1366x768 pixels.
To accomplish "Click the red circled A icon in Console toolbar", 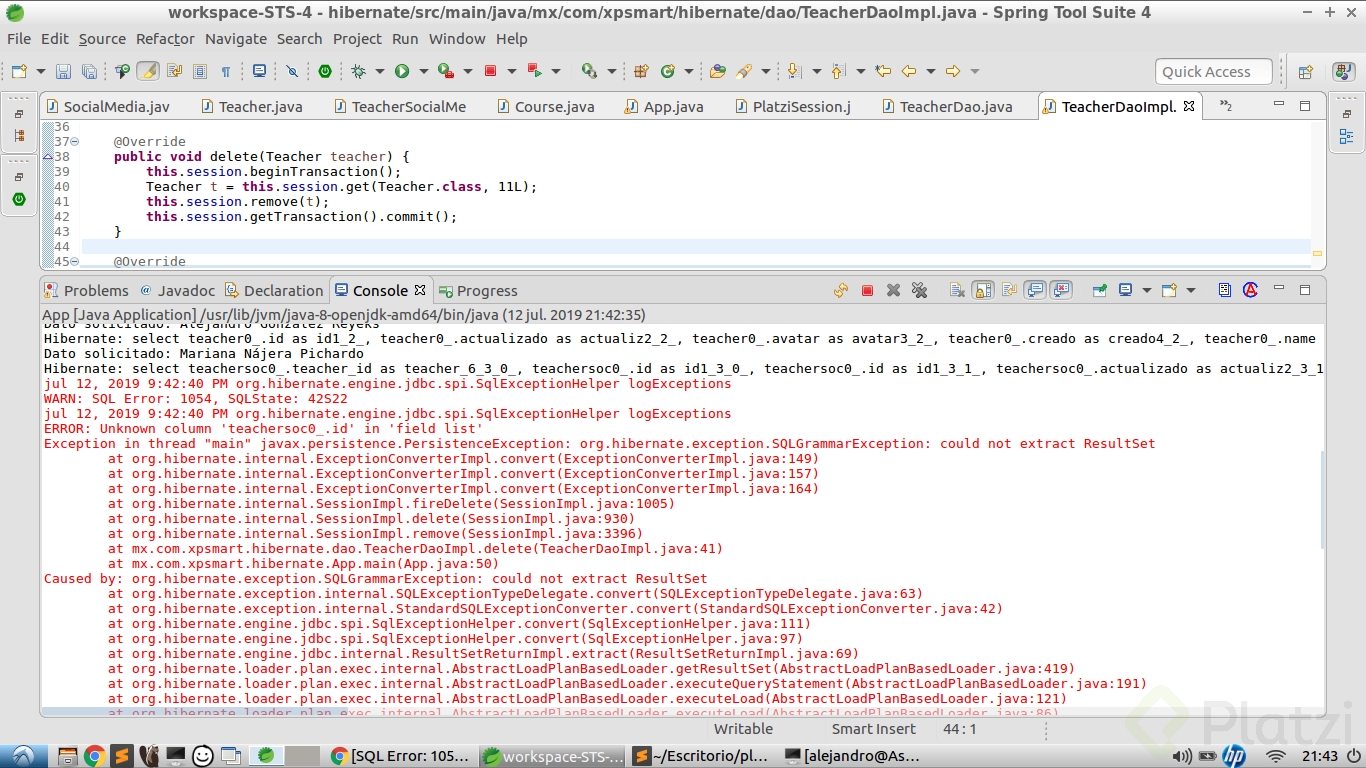I will (x=1250, y=290).
